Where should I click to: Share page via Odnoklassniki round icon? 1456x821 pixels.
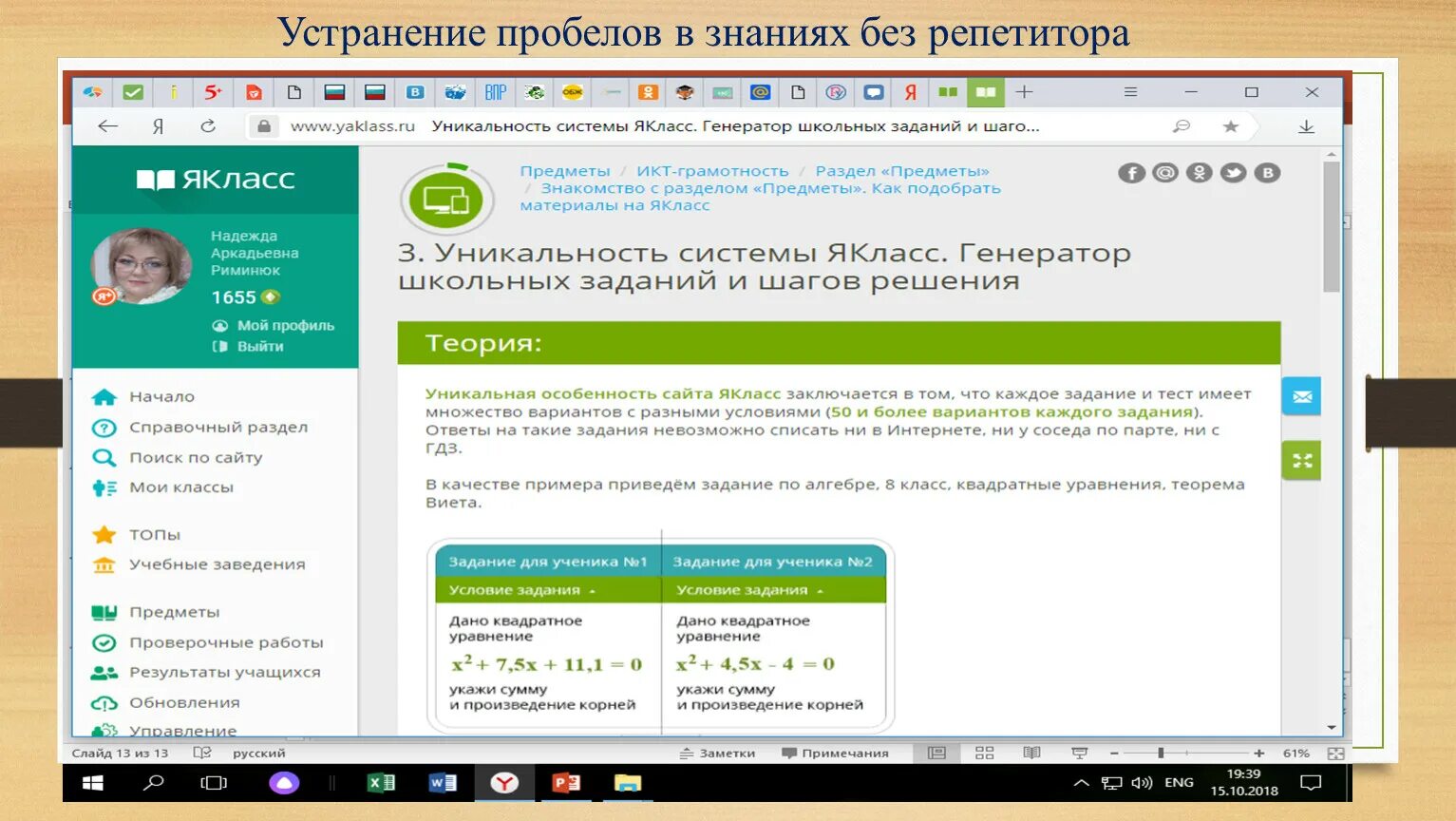(1200, 173)
